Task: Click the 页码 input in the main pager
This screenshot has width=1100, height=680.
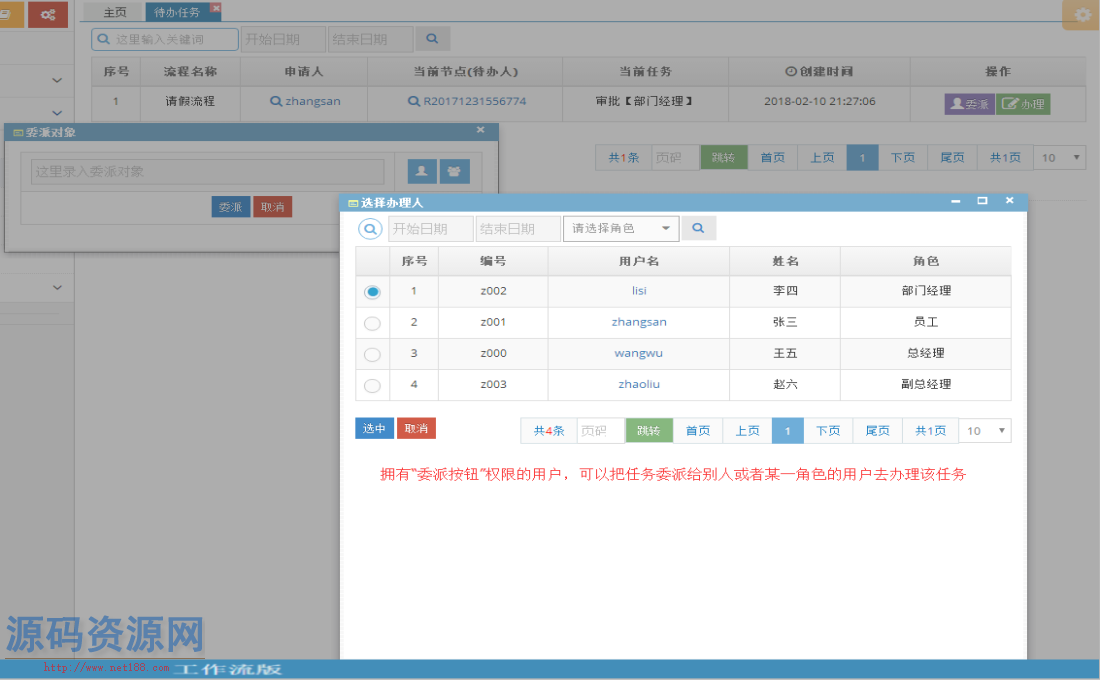Action: tap(676, 157)
